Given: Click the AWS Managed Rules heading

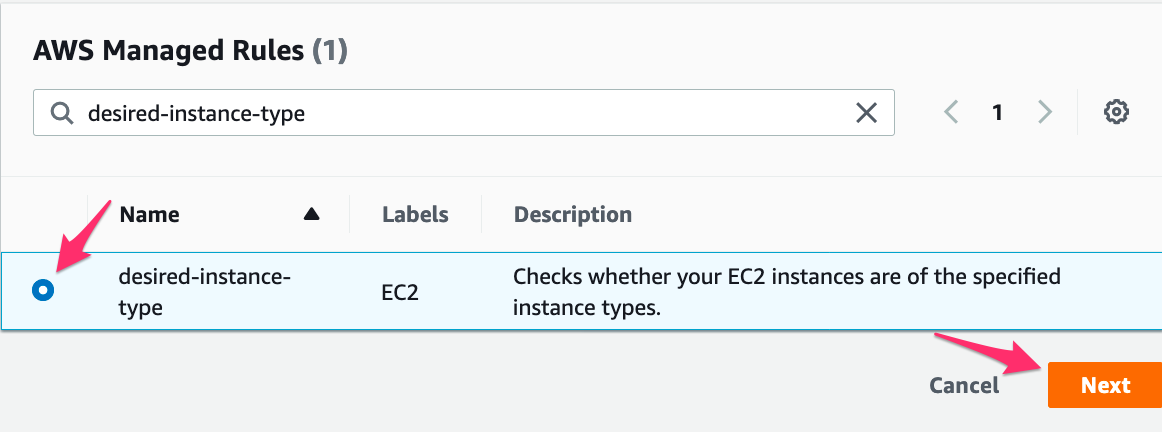Looking at the screenshot, I should [x=168, y=52].
